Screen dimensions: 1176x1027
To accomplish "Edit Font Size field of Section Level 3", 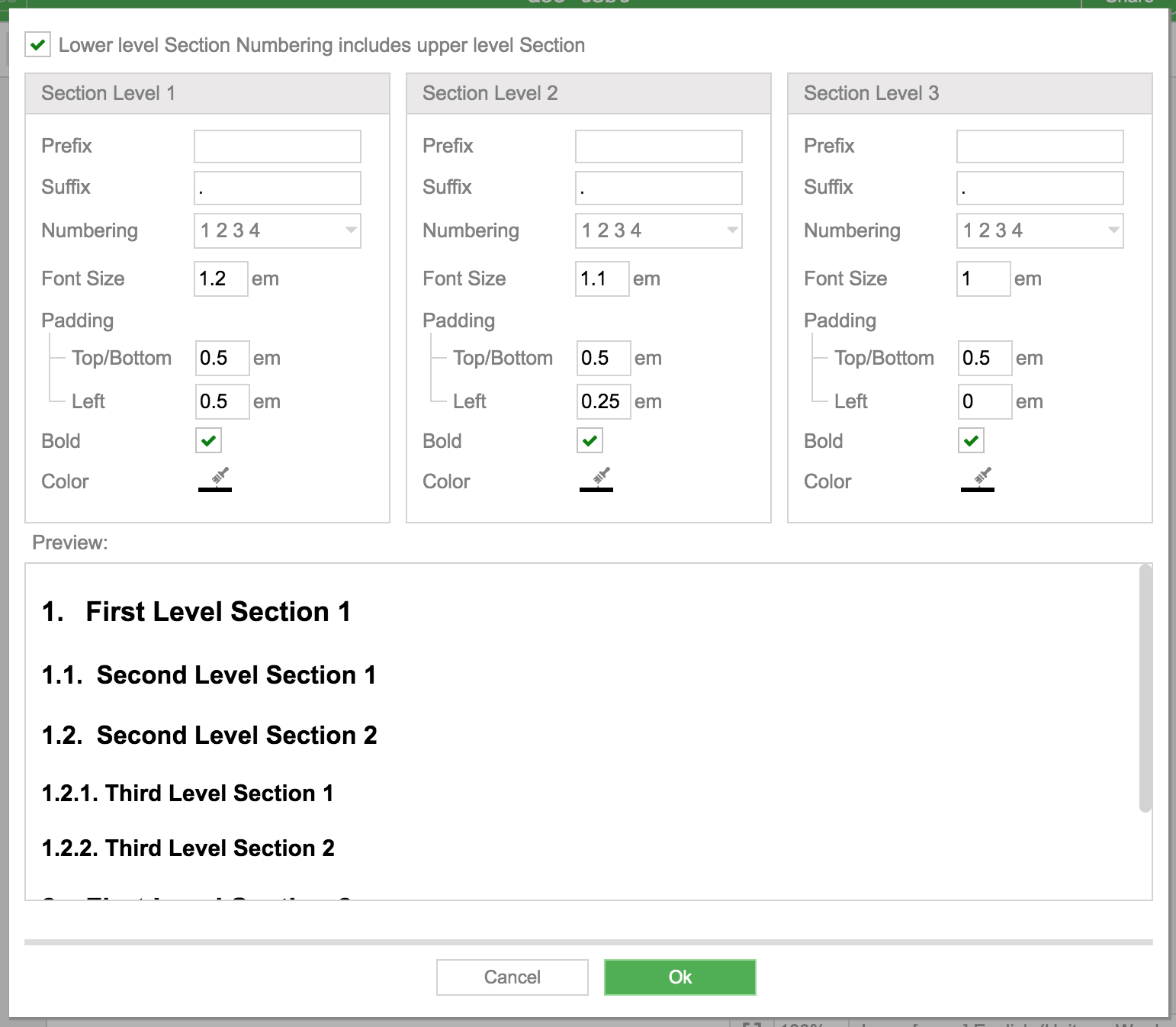I will click(x=984, y=278).
